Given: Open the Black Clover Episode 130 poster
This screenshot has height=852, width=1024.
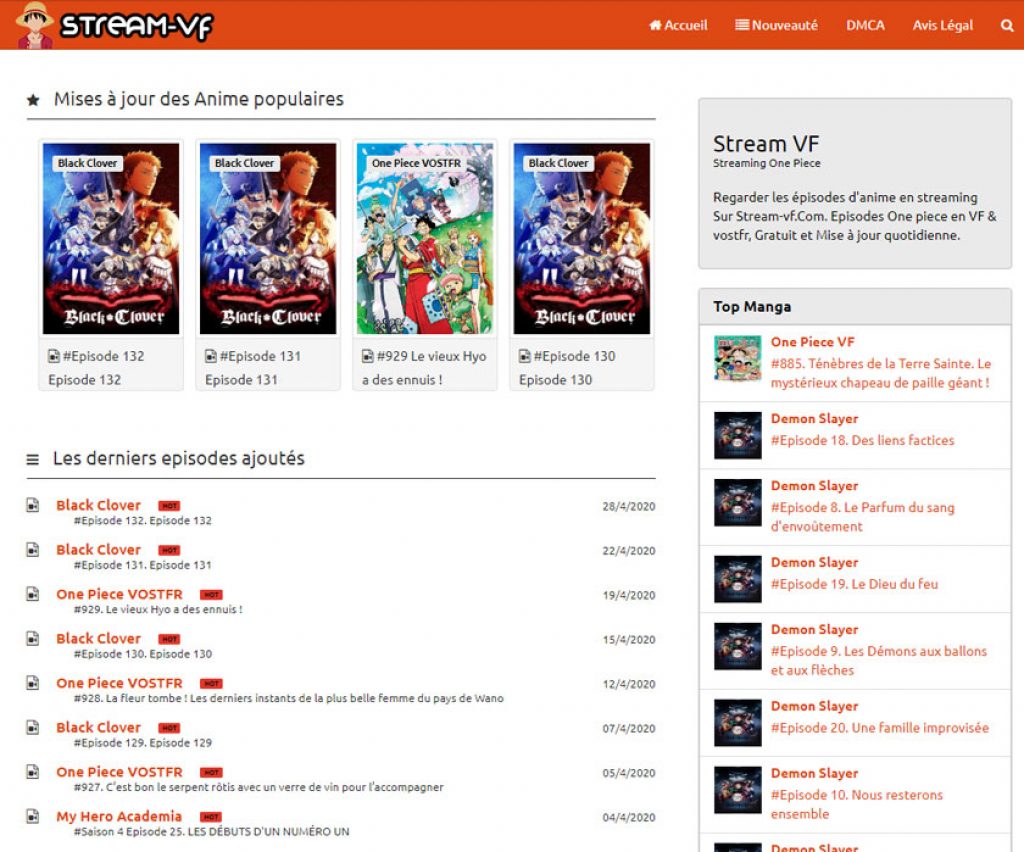Looking at the screenshot, I should pos(582,239).
